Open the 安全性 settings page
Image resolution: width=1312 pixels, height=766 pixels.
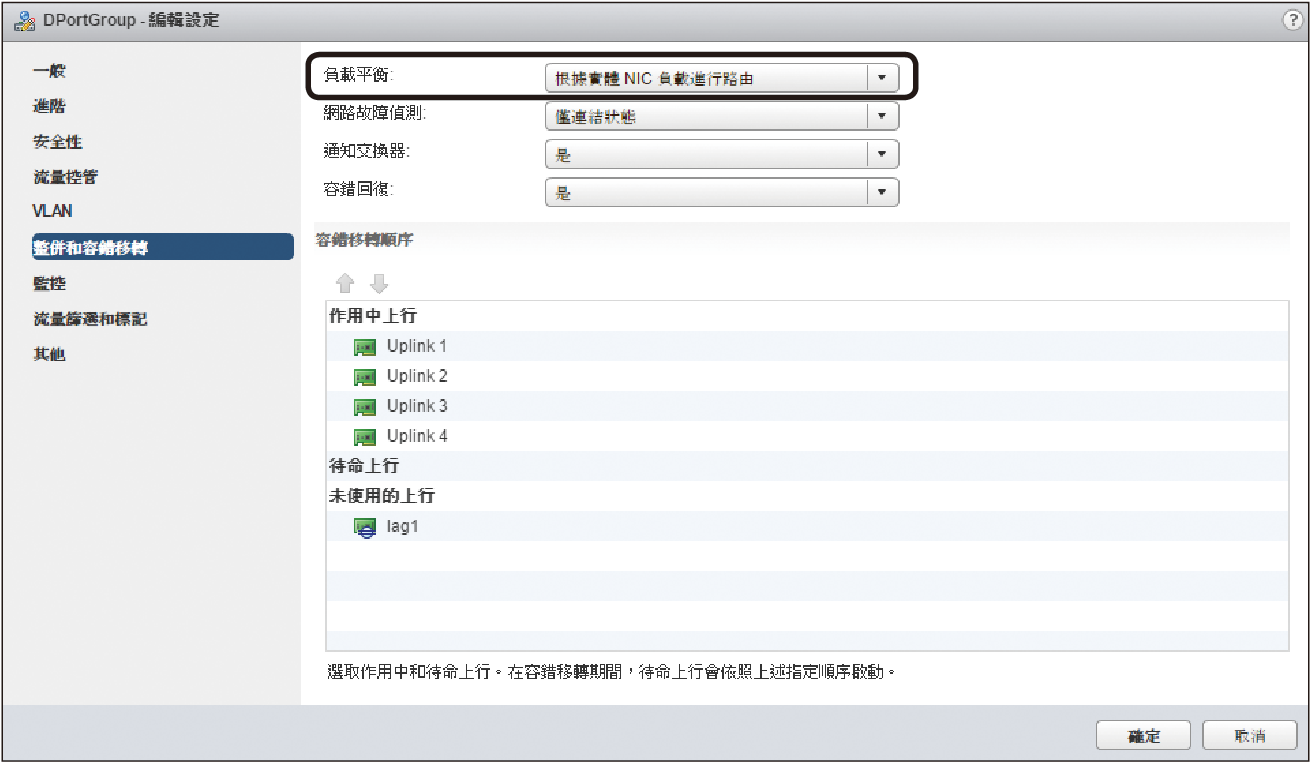coord(57,142)
